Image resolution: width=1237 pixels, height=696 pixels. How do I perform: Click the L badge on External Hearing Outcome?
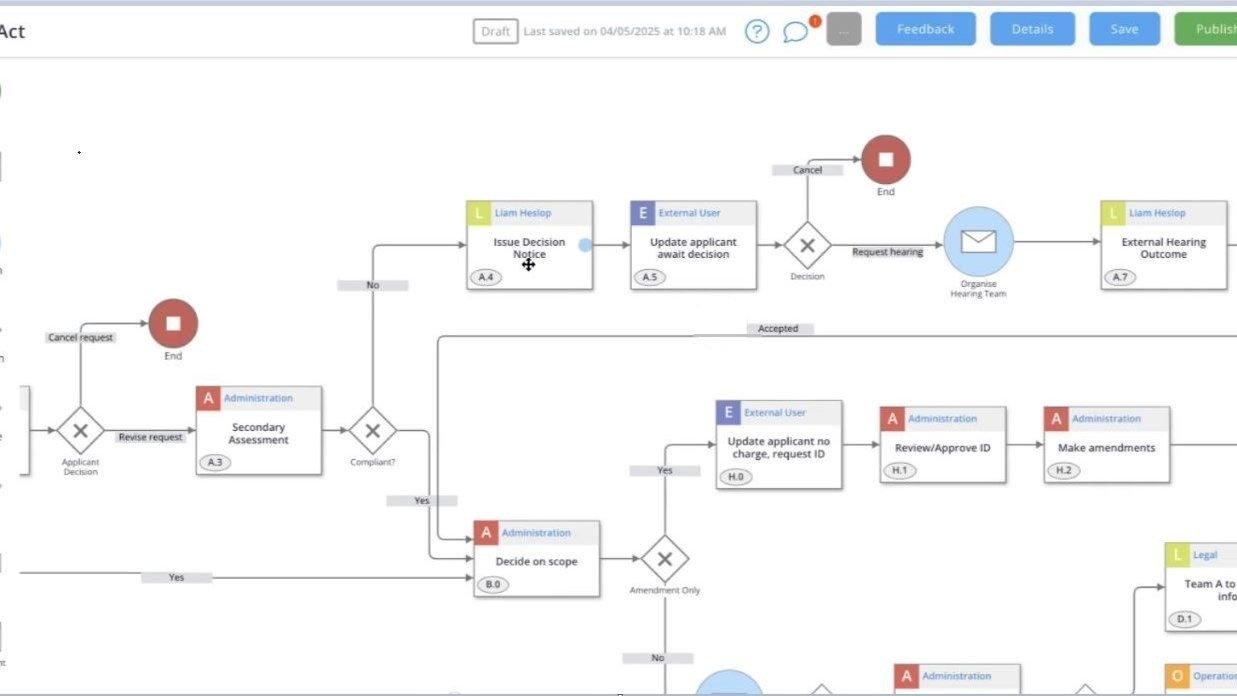point(1112,212)
